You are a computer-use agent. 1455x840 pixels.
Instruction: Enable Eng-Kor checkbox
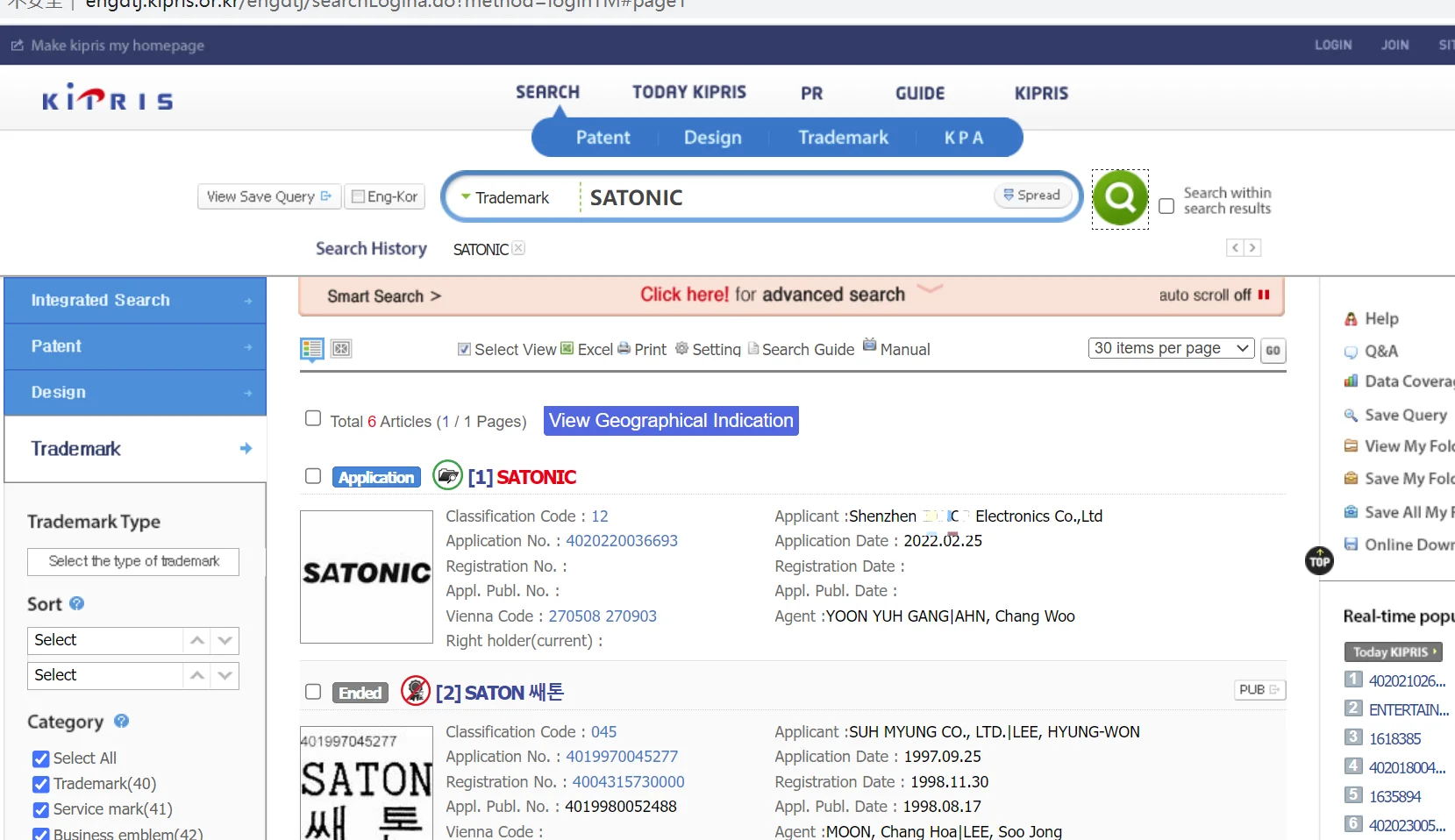[358, 196]
